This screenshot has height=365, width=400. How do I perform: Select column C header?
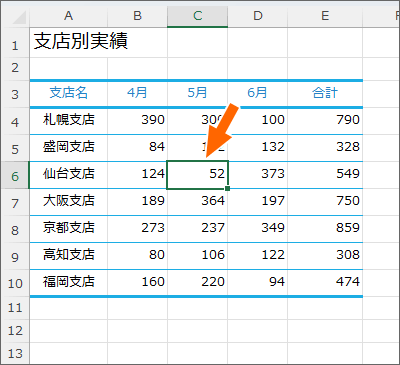tap(198, 16)
